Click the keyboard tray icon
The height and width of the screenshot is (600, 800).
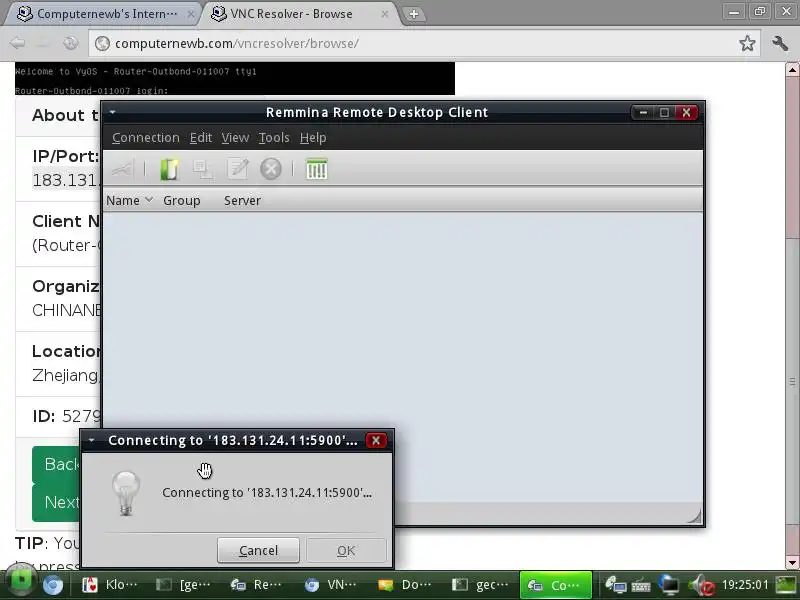[641, 586]
